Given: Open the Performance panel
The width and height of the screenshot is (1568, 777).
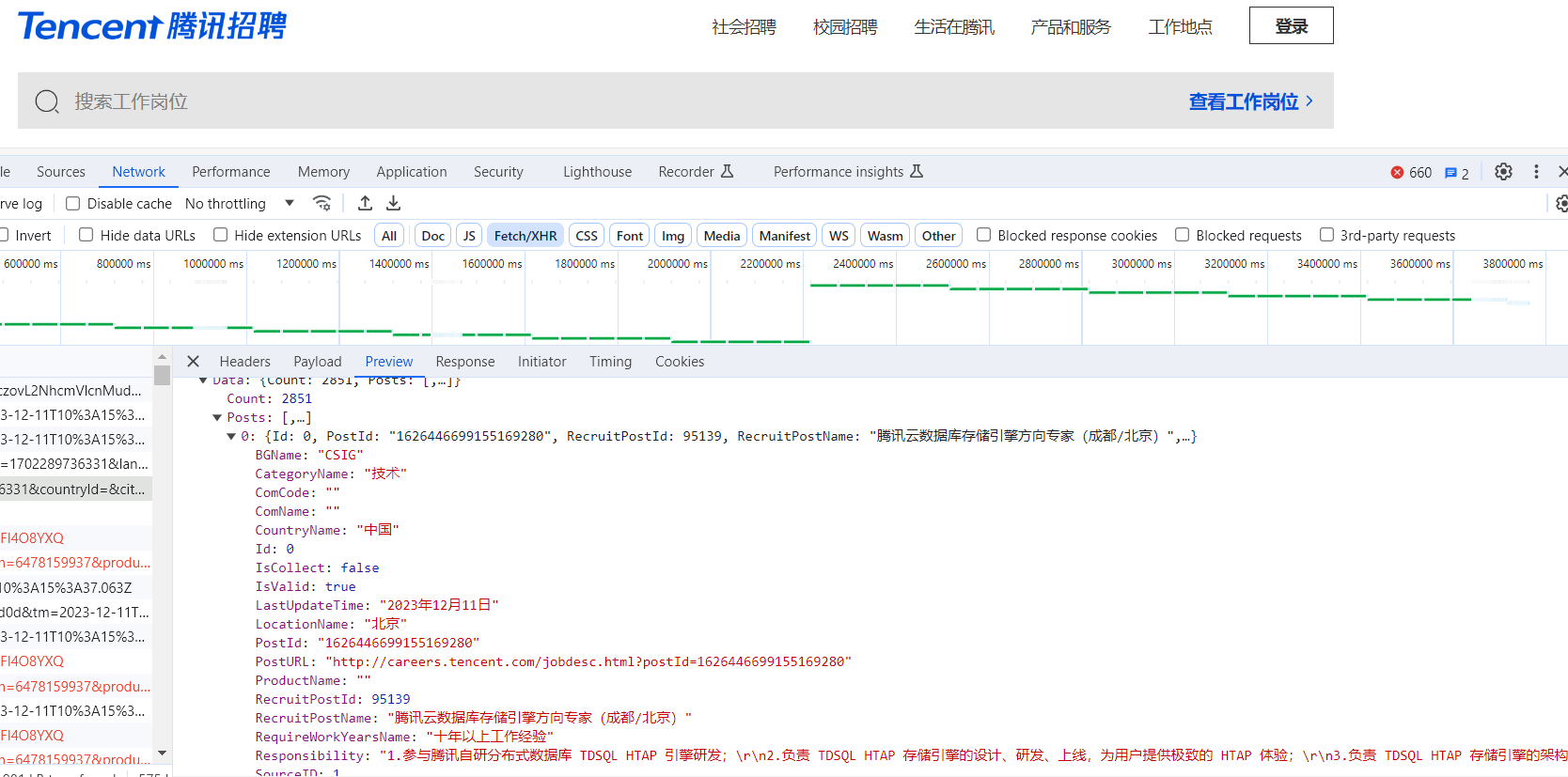Looking at the screenshot, I should point(231,172).
